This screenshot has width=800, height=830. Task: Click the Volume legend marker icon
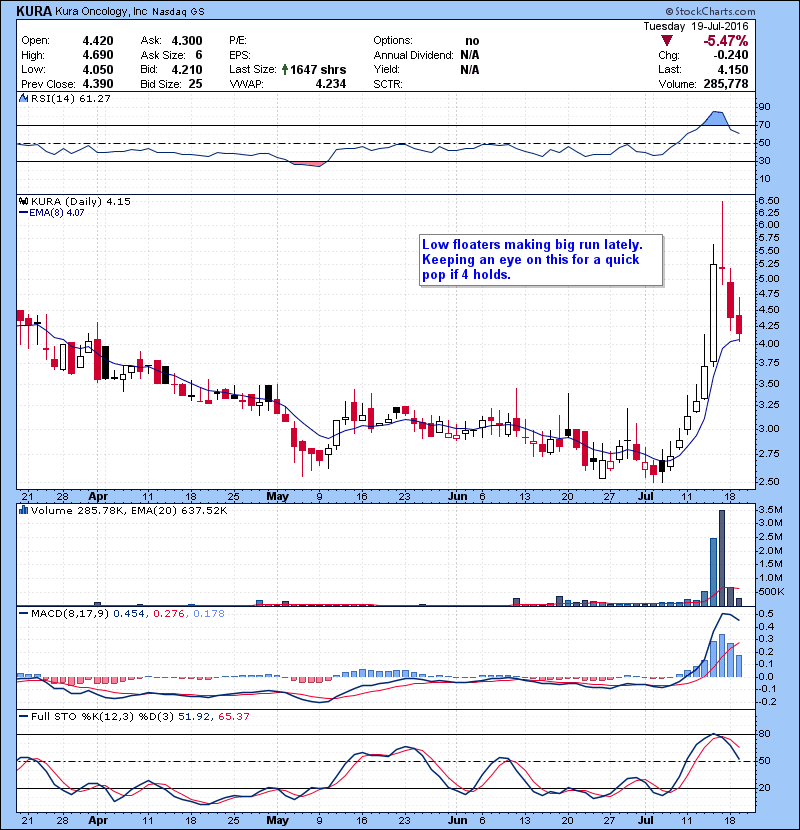22,511
